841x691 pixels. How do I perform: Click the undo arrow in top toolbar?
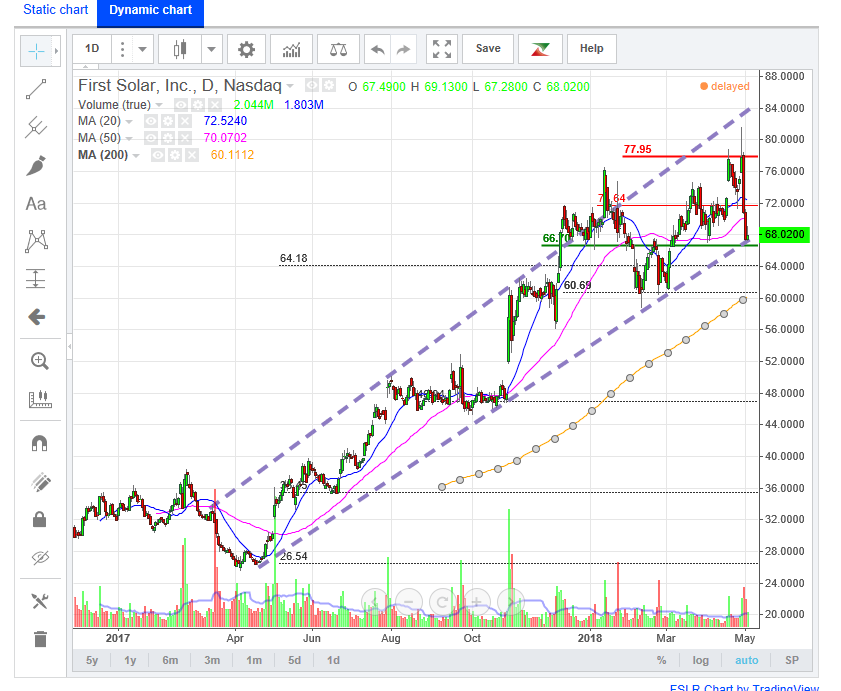click(378, 49)
